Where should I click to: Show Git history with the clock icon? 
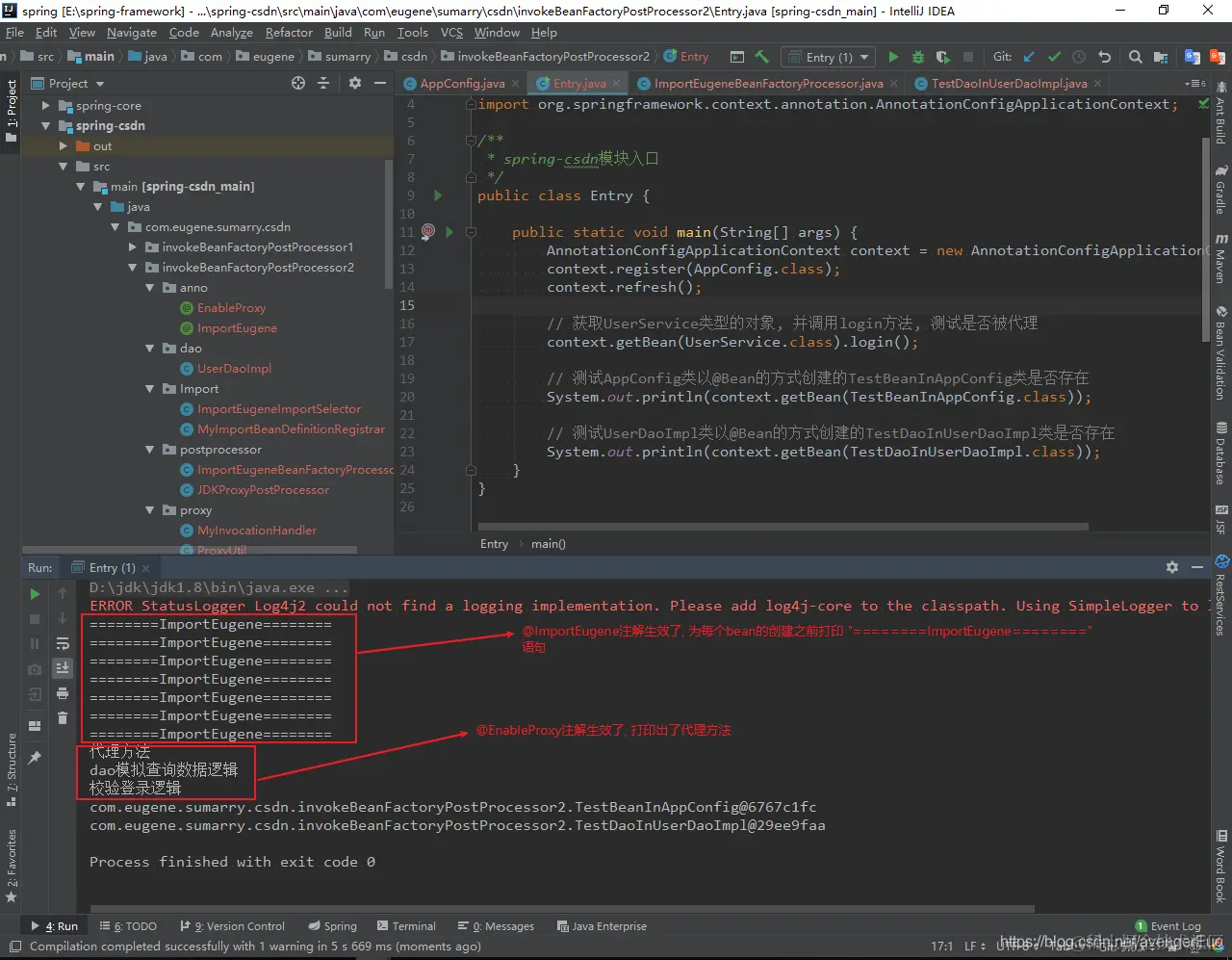[1079, 57]
